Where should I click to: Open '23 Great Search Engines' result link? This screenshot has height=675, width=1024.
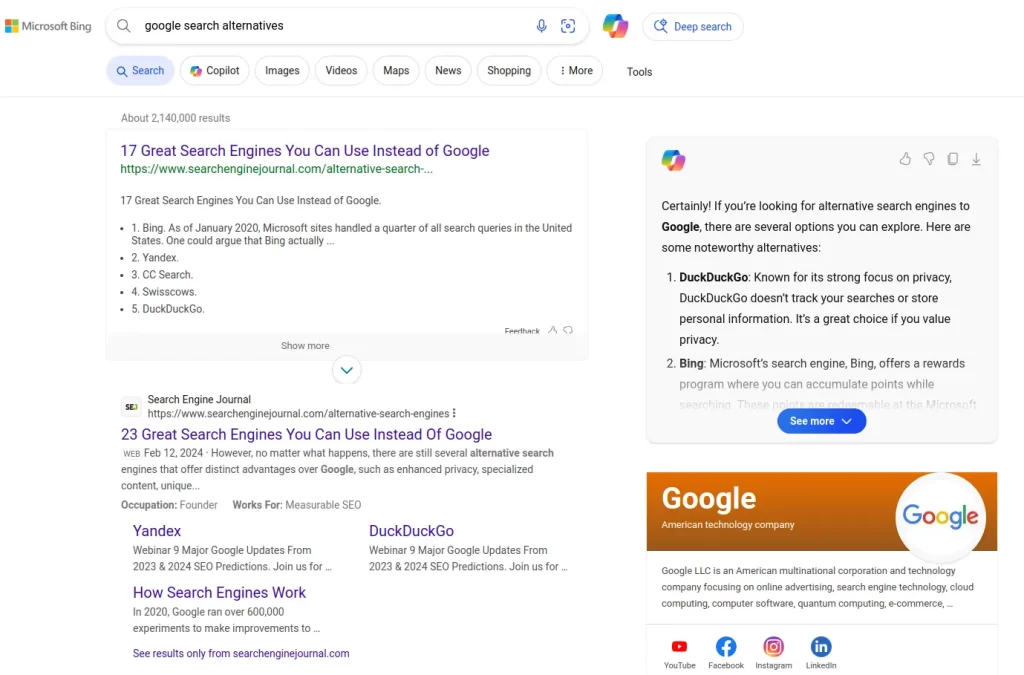pos(306,435)
